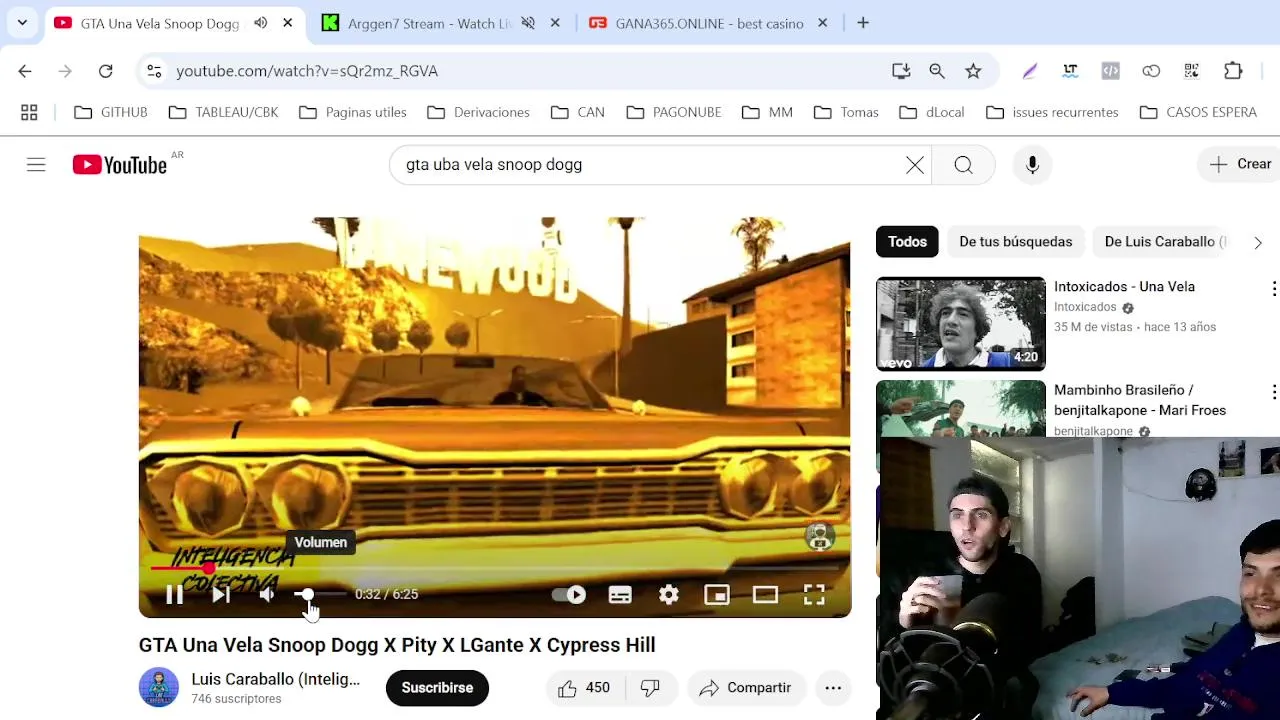The image size is (1280, 720).
Task: Open the QR code extension icon
Action: pyautogui.click(x=1192, y=71)
